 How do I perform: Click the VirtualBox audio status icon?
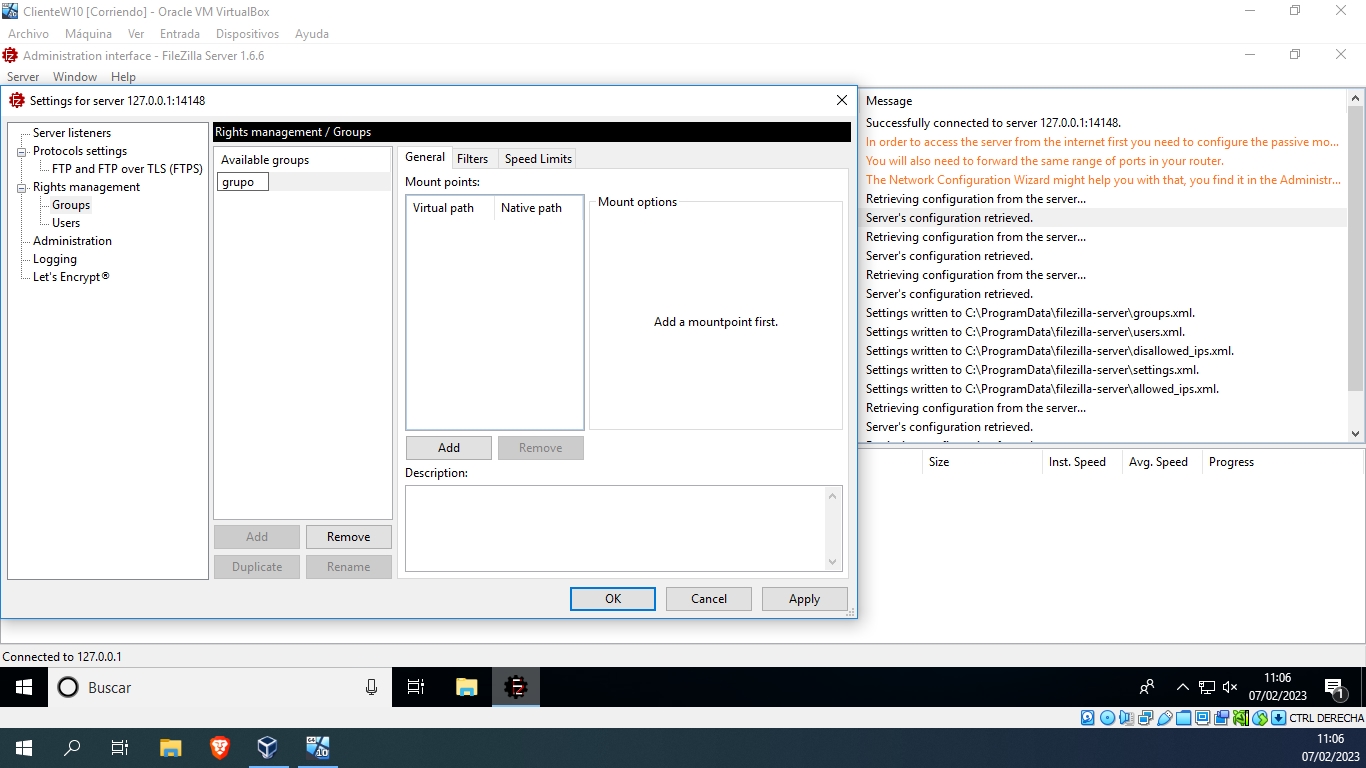1126,718
